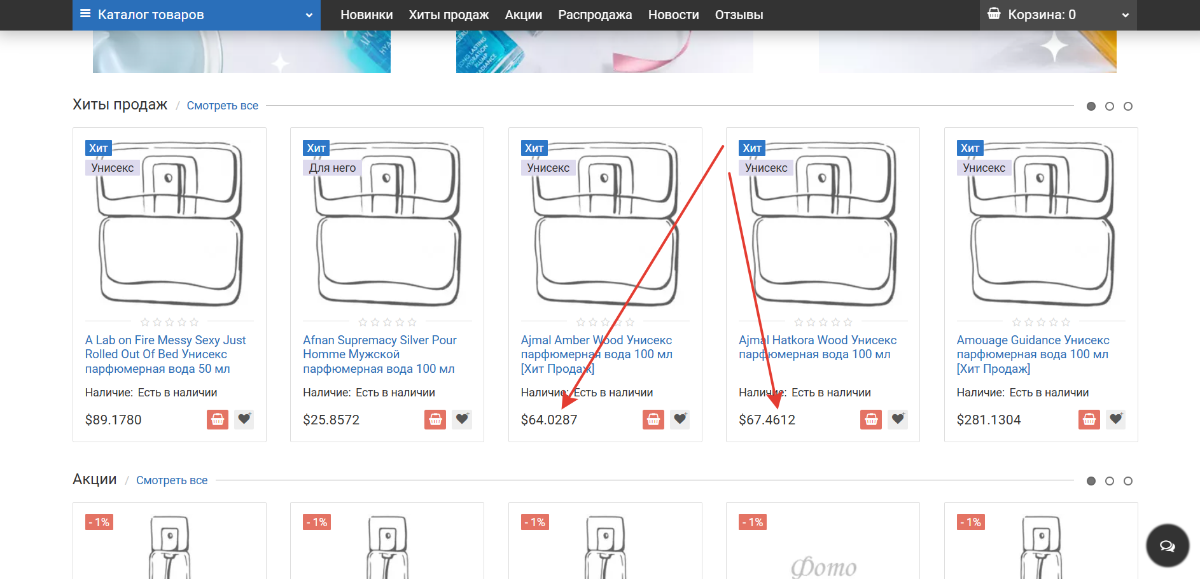This screenshot has height=579, width=1200.
Task: Open Ajmal Amber Wood product link
Action: [598, 354]
